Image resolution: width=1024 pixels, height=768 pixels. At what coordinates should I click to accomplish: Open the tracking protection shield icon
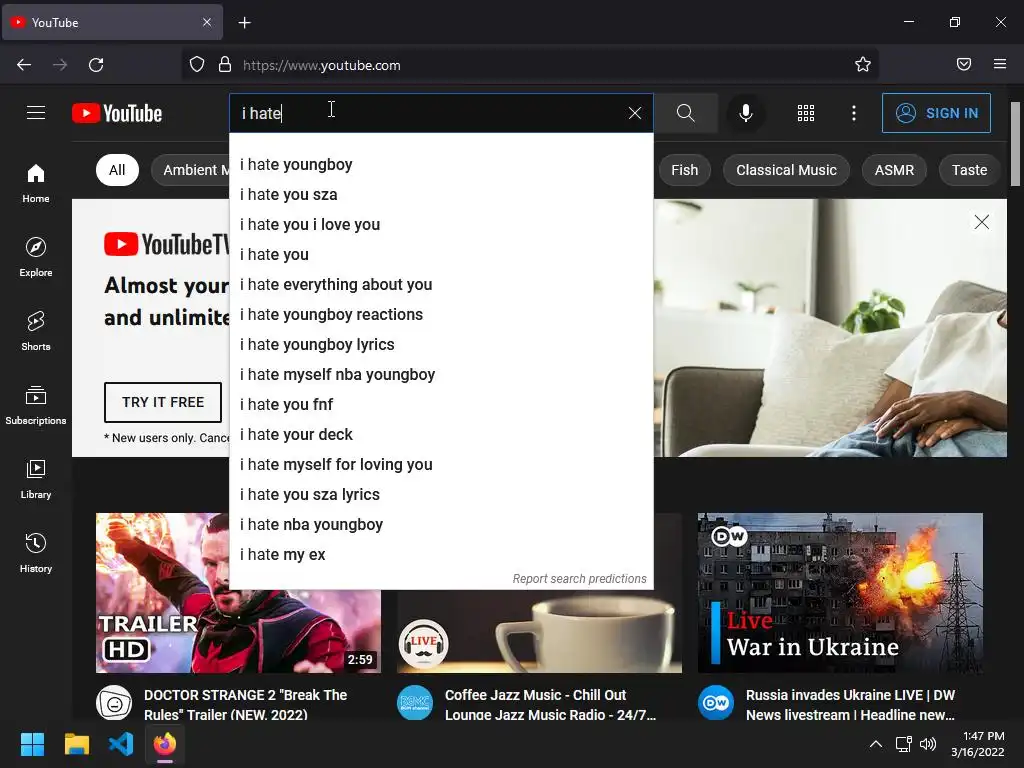tap(197, 65)
